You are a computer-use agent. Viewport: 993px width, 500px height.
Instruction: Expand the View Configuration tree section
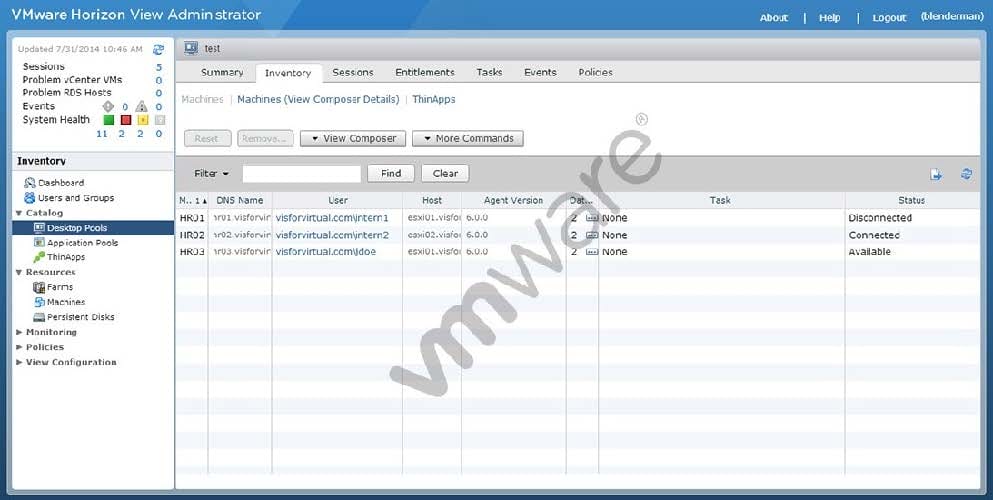tap(19, 362)
